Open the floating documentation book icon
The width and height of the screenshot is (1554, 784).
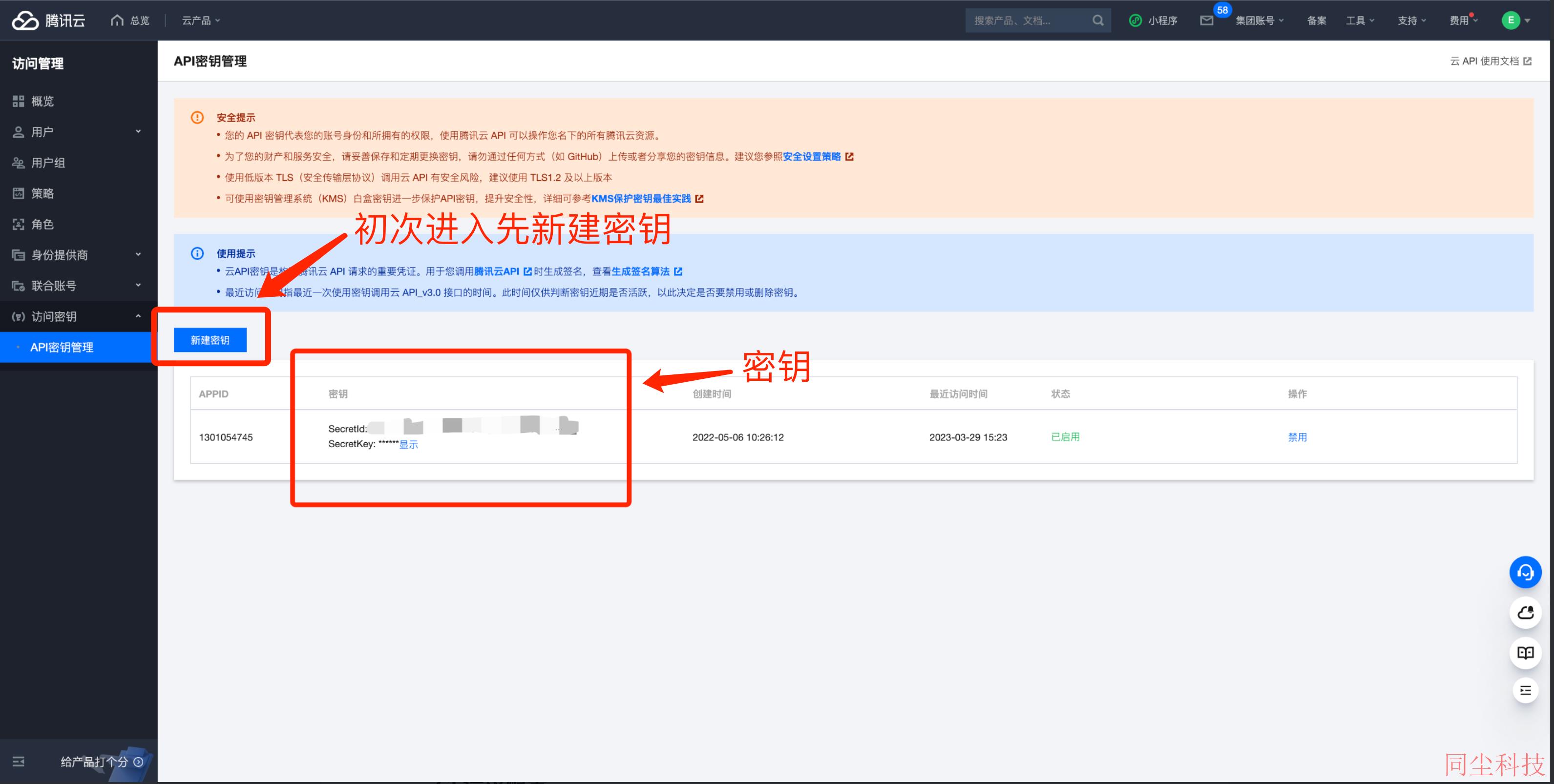pyautogui.click(x=1525, y=653)
